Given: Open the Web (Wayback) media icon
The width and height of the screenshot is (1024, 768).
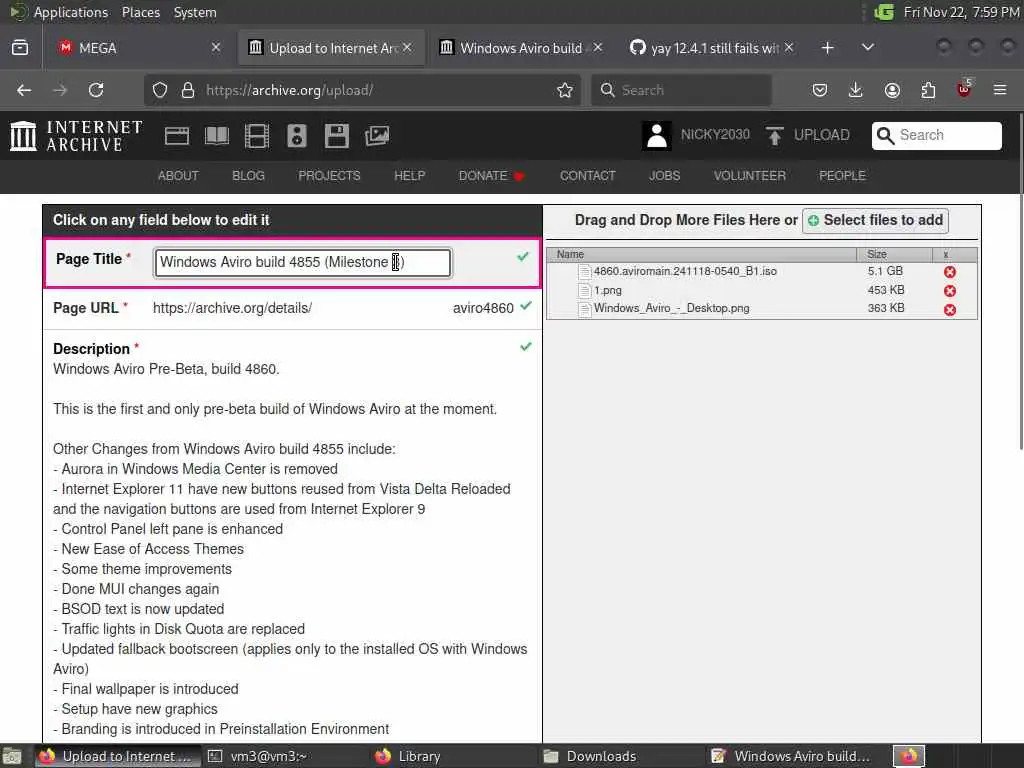Looking at the screenshot, I should [177, 136].
